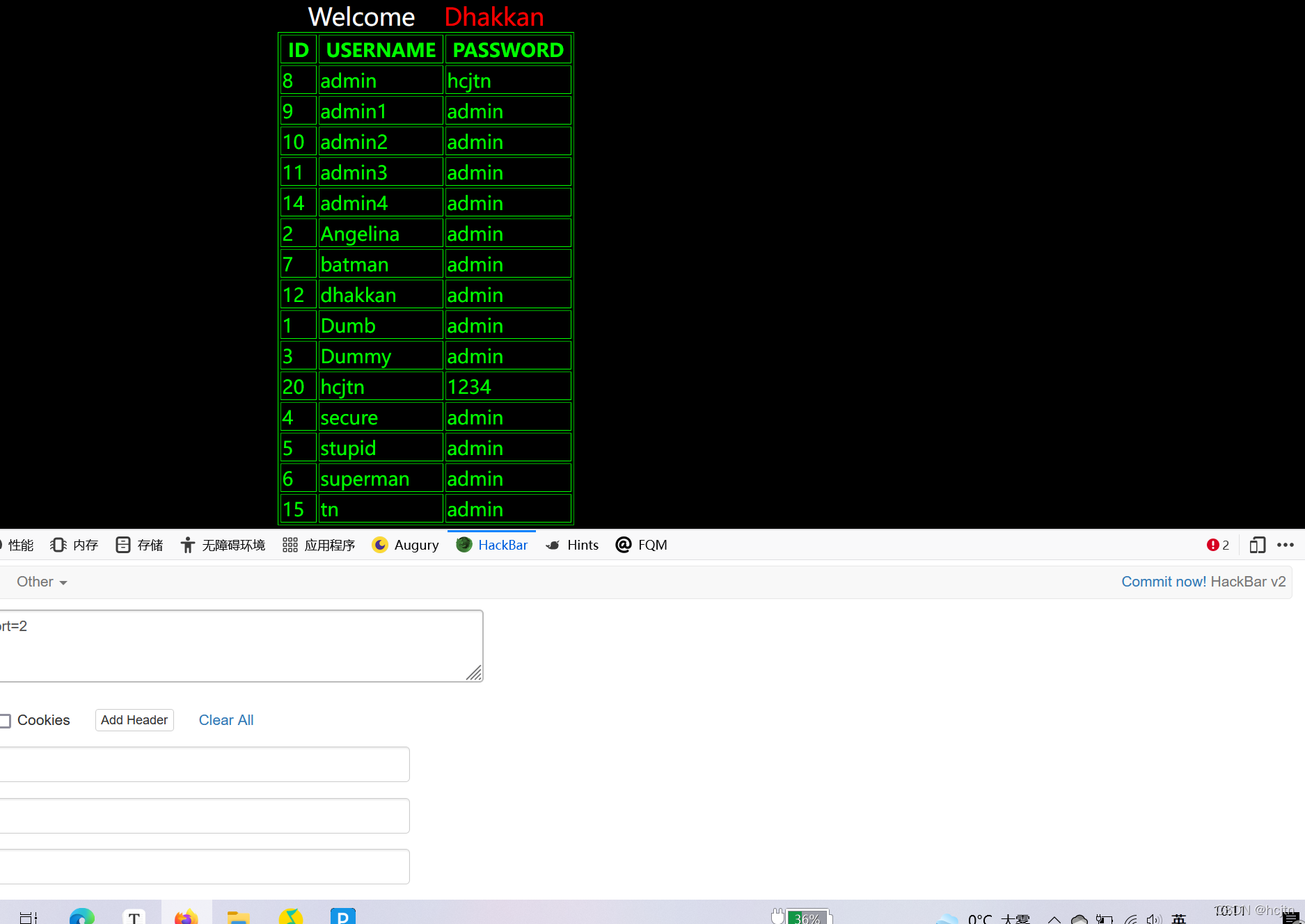The height and width of the screenshot is (924, 1305).
Task: Click the password cell 'hcjtn' for admin
Action: click(x=508, y=81)
